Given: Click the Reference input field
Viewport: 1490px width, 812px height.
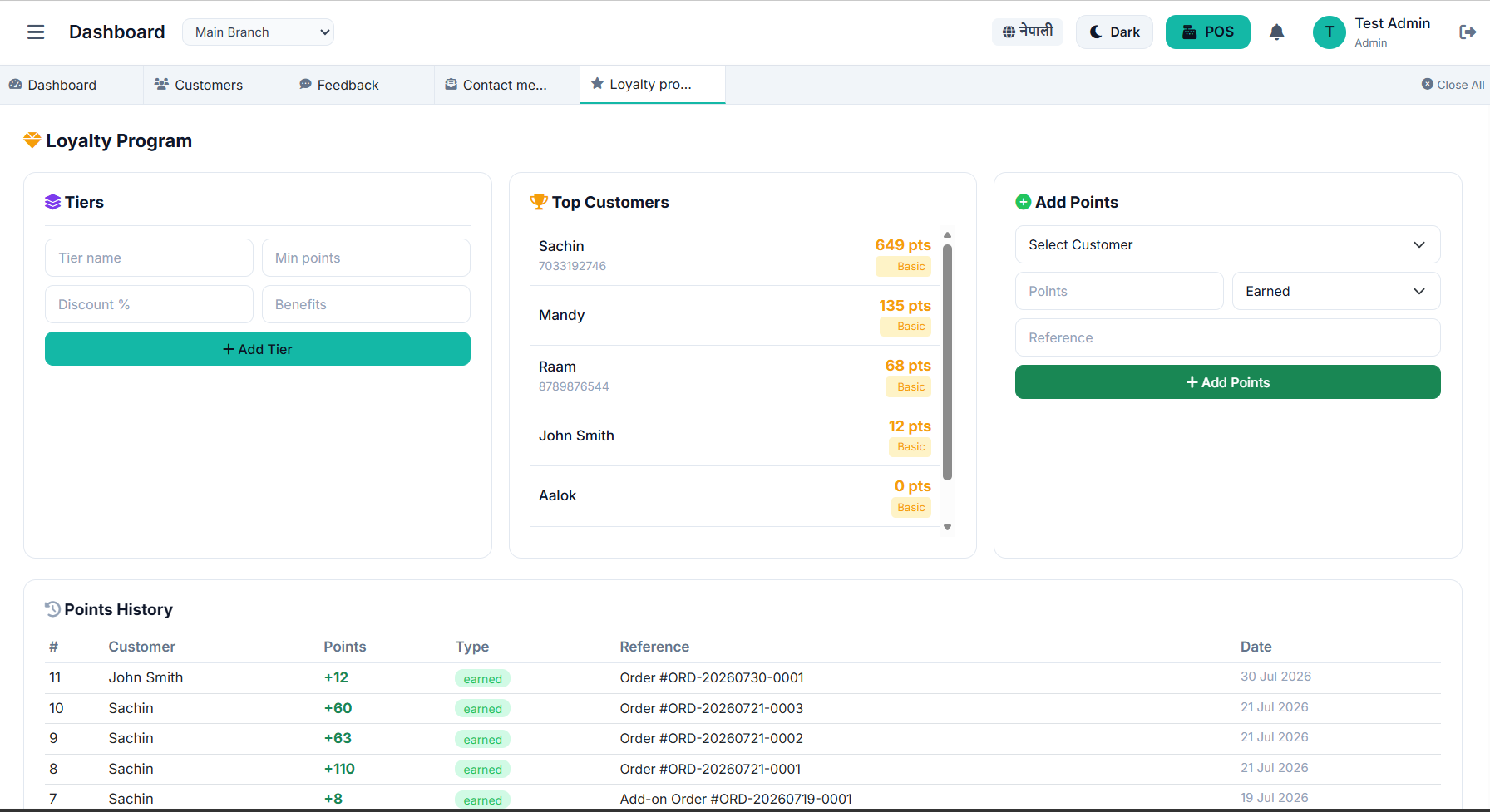Looking at the screenshot, I should tap(1227, 337).
